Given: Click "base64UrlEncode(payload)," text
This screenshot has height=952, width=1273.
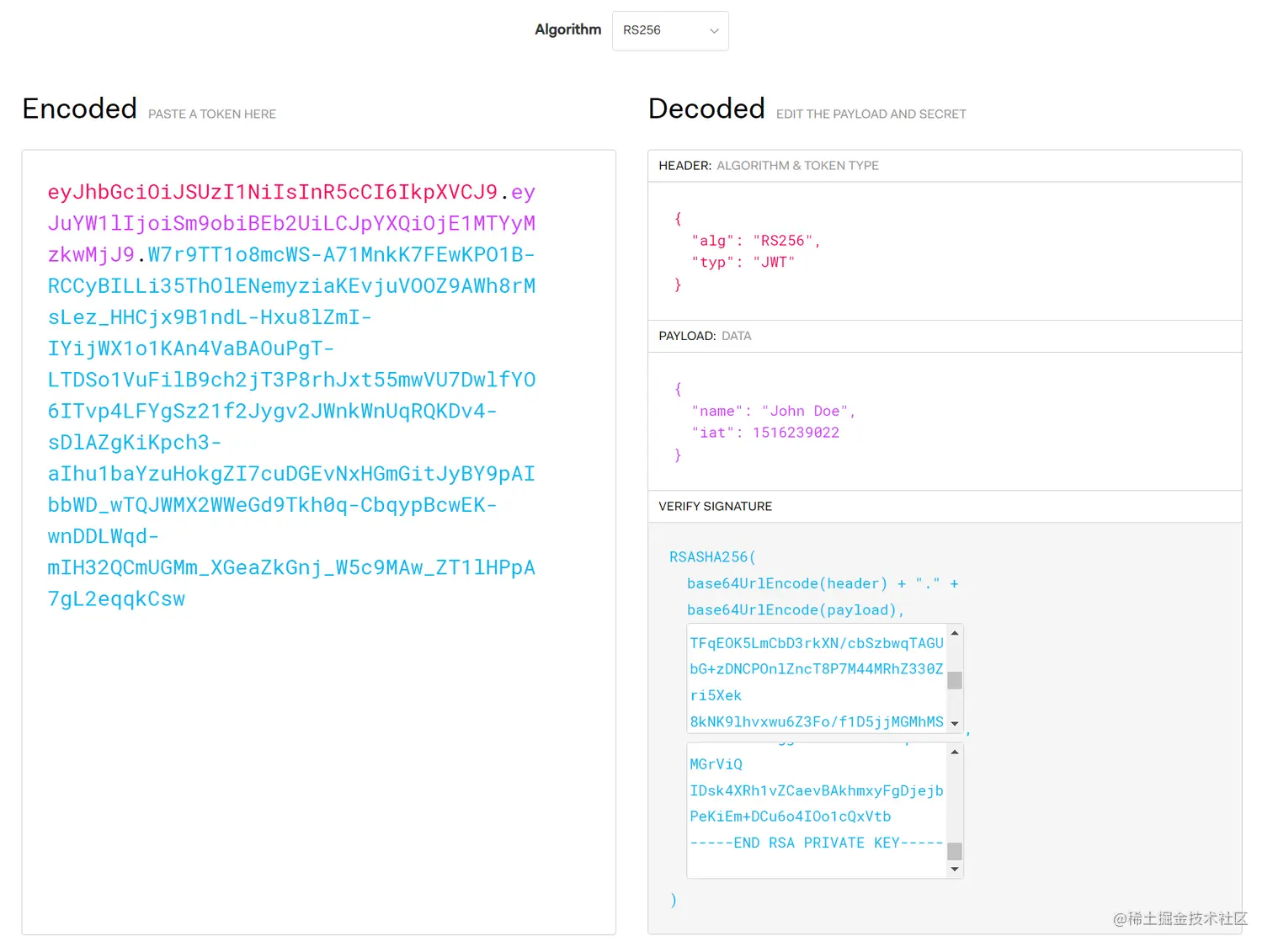Looking at the screenshot, I should [796, 610].
